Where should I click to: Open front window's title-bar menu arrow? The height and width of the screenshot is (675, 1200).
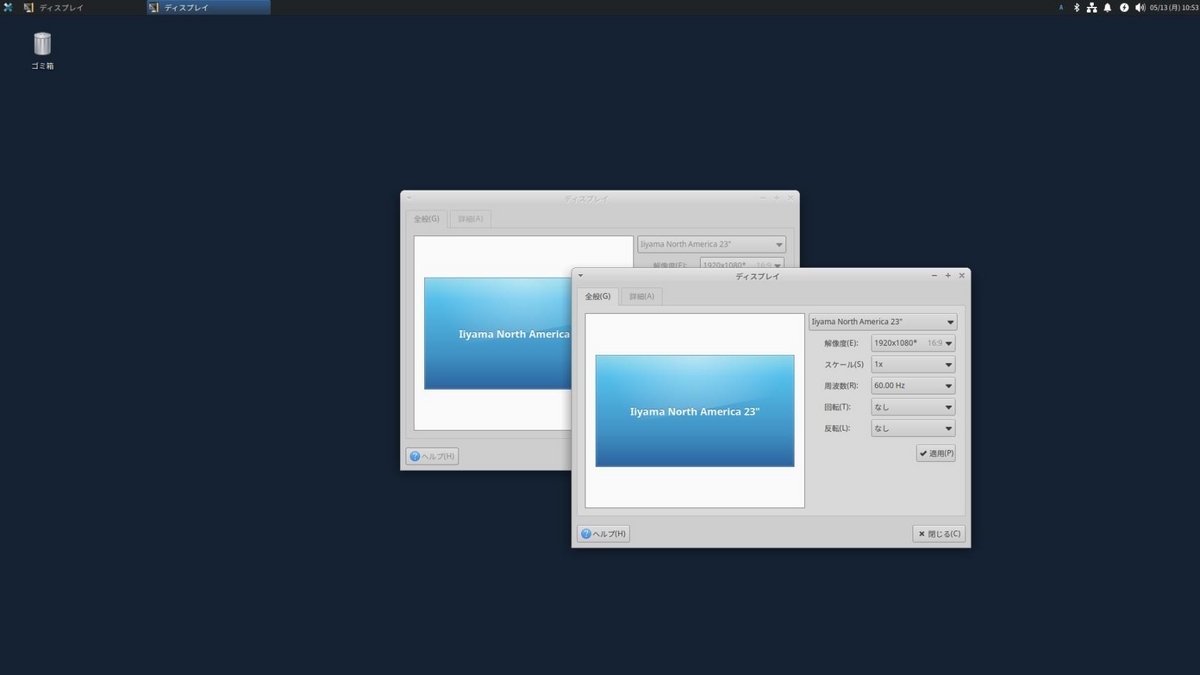580,275
